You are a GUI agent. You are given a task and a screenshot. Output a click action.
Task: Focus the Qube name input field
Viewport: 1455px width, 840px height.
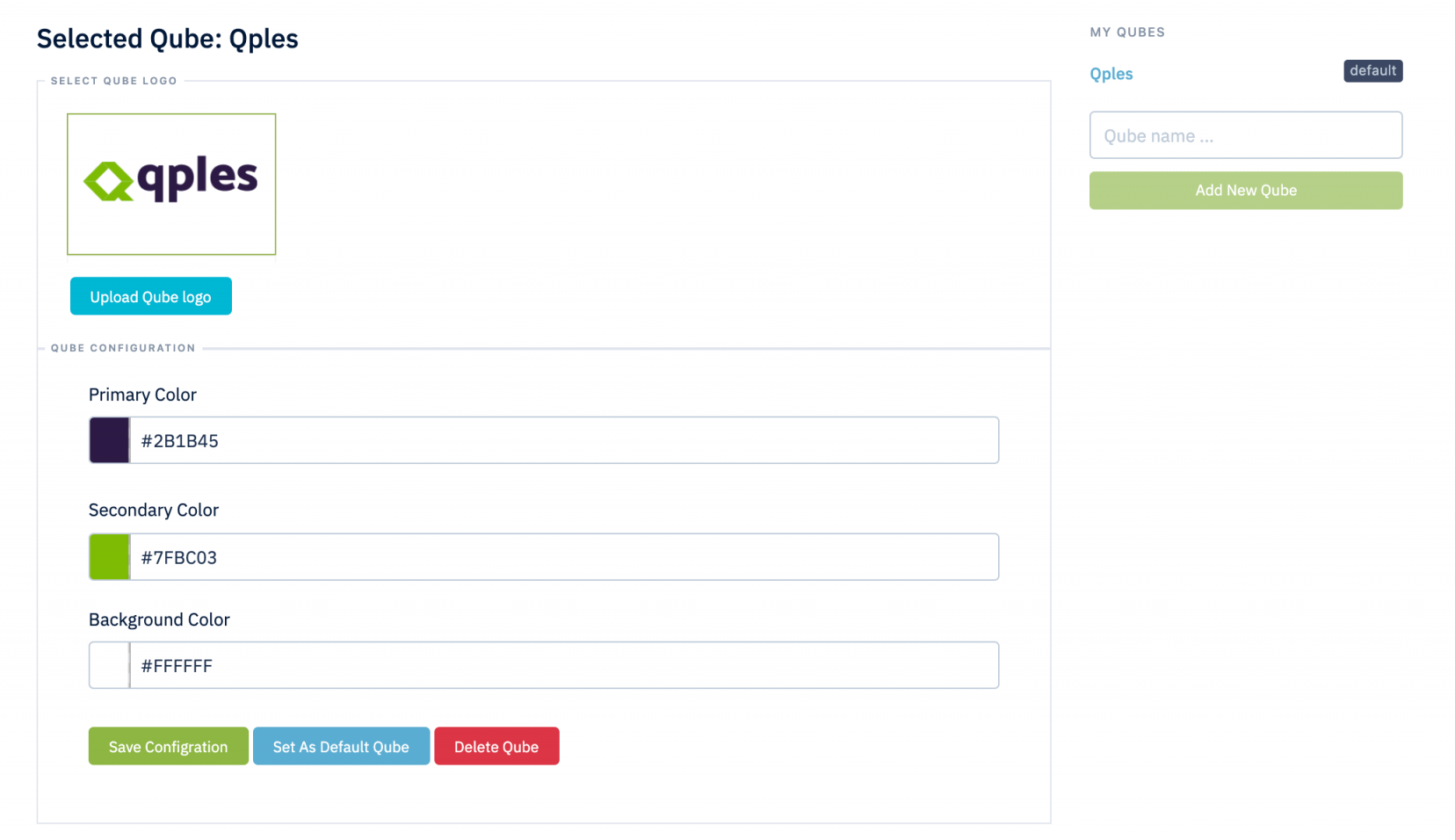pyautogui.click(x=1246, y=135)
